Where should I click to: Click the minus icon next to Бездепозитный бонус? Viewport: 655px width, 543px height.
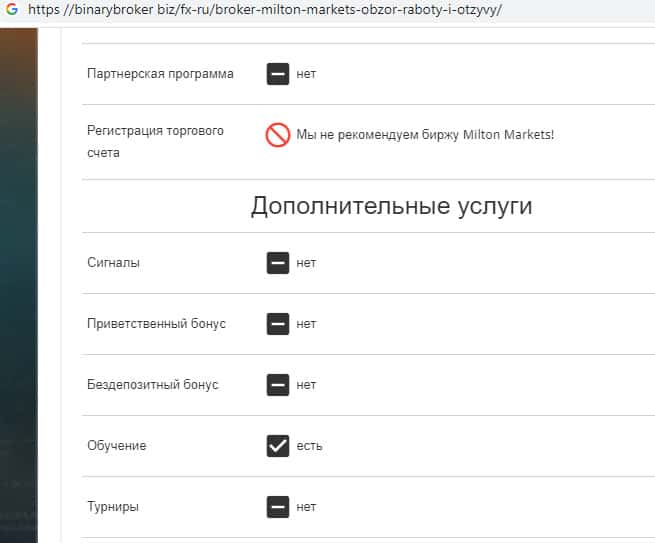point(278,385)
